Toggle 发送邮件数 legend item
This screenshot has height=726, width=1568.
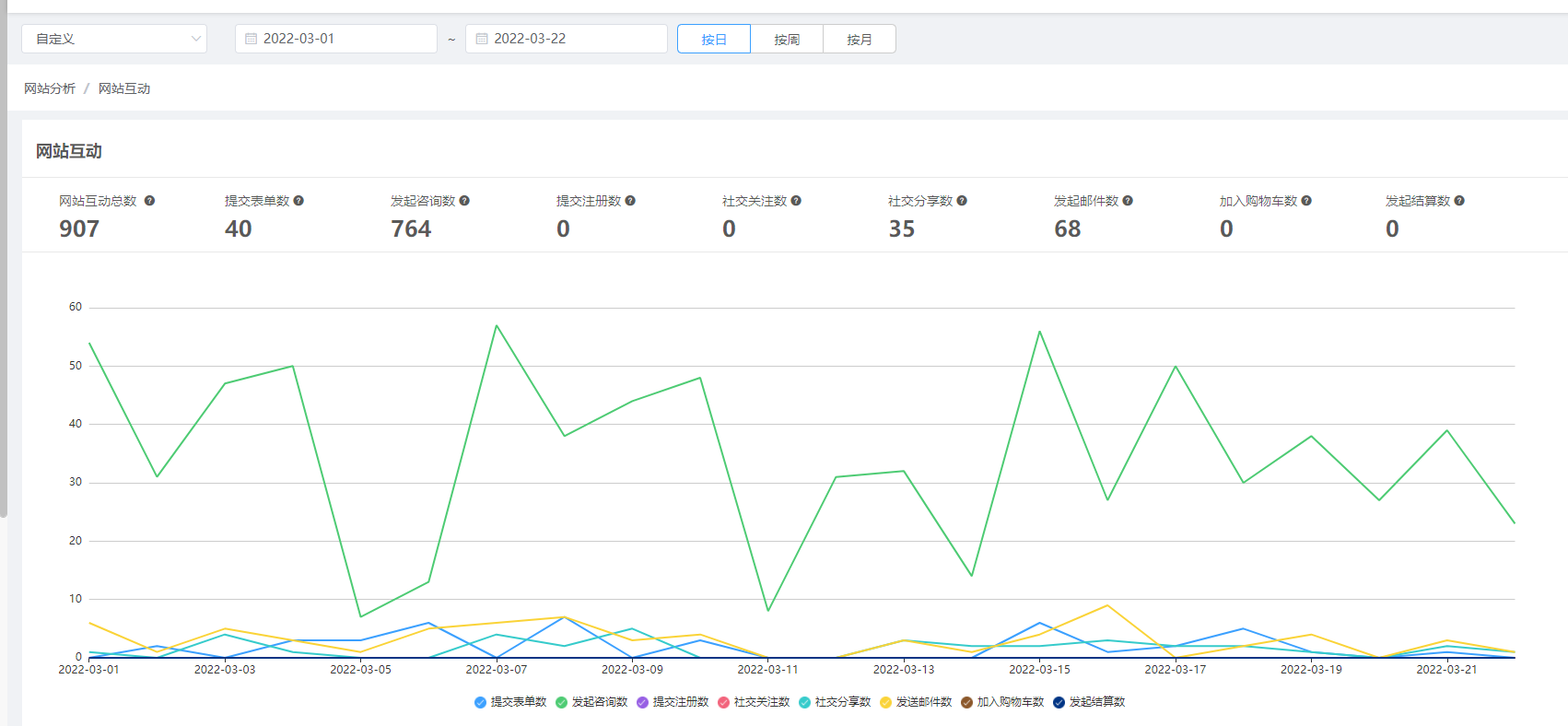(x=915, y=702)
